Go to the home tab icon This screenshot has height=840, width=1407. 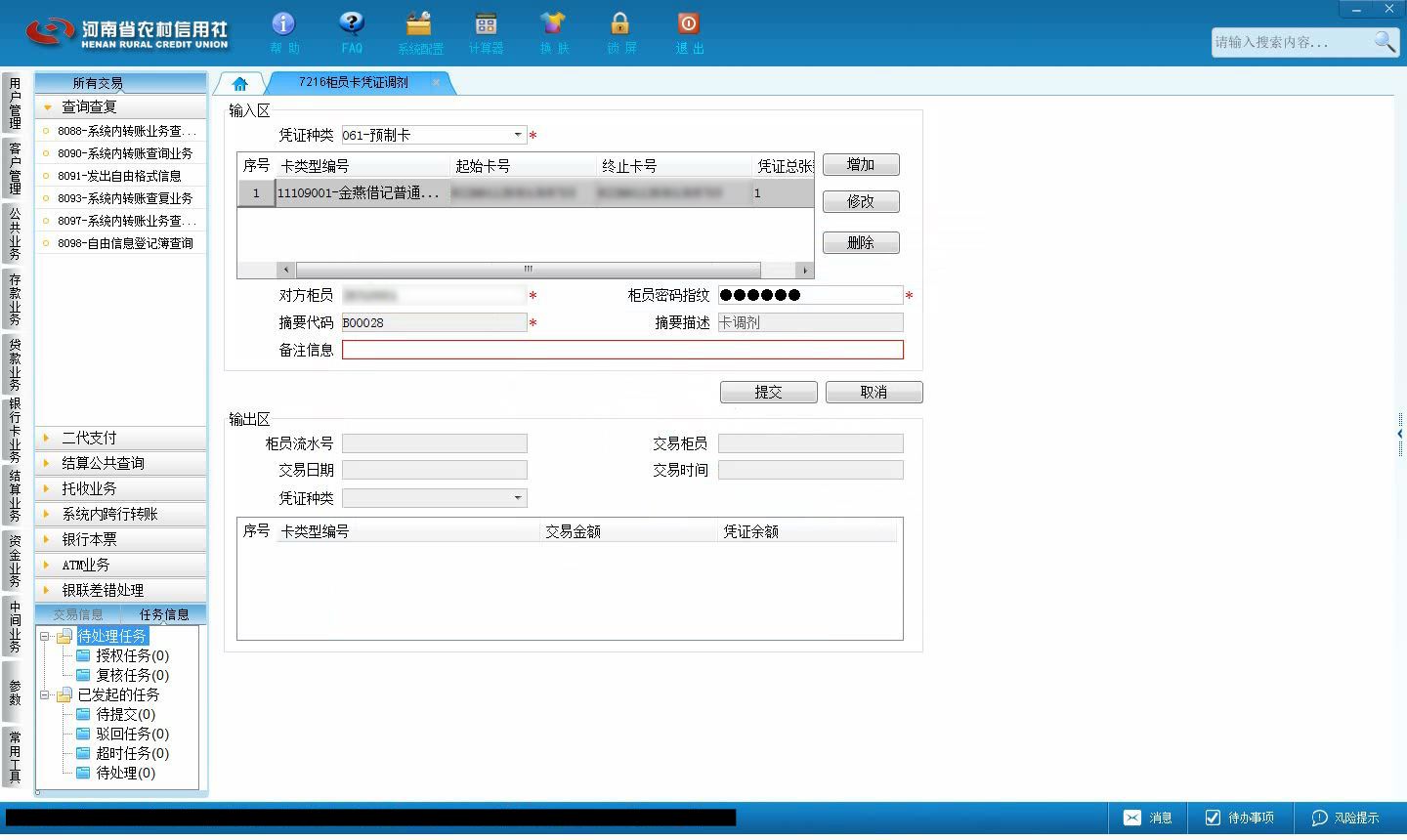(x=240, y=83)
